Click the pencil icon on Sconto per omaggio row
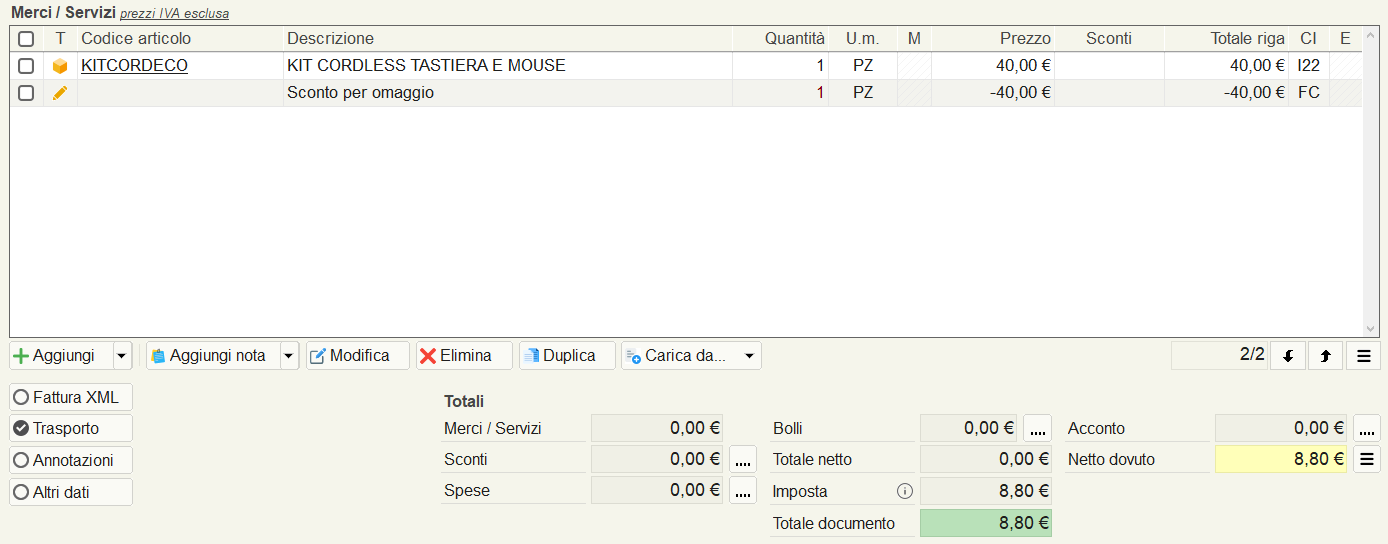 (60, 93)
